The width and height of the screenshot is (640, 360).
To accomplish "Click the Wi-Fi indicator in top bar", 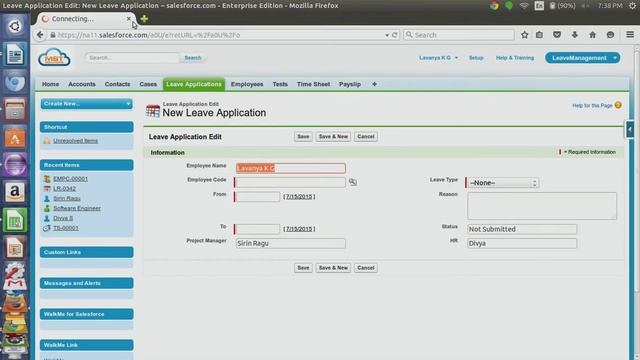I will click(524, 6).
